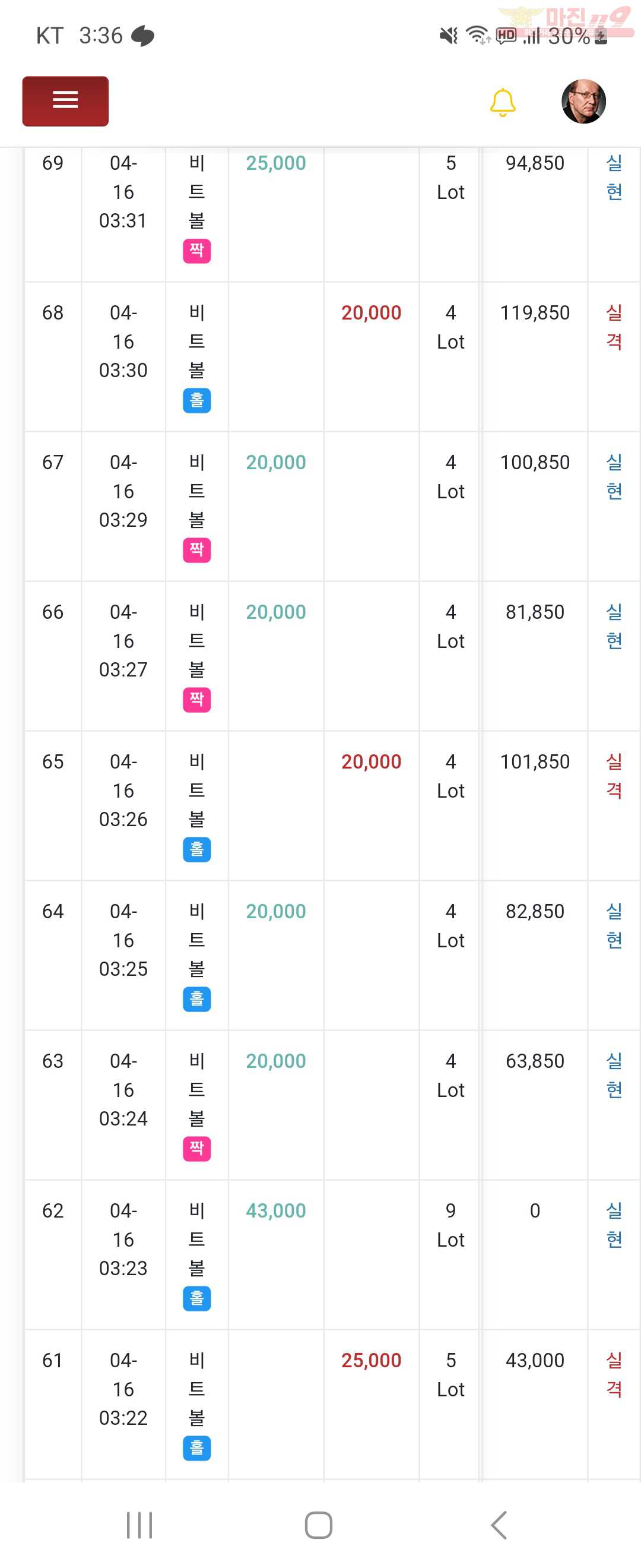Select the 43,000 amount in row 62
641x1568 pixels.
(275, 1210)
